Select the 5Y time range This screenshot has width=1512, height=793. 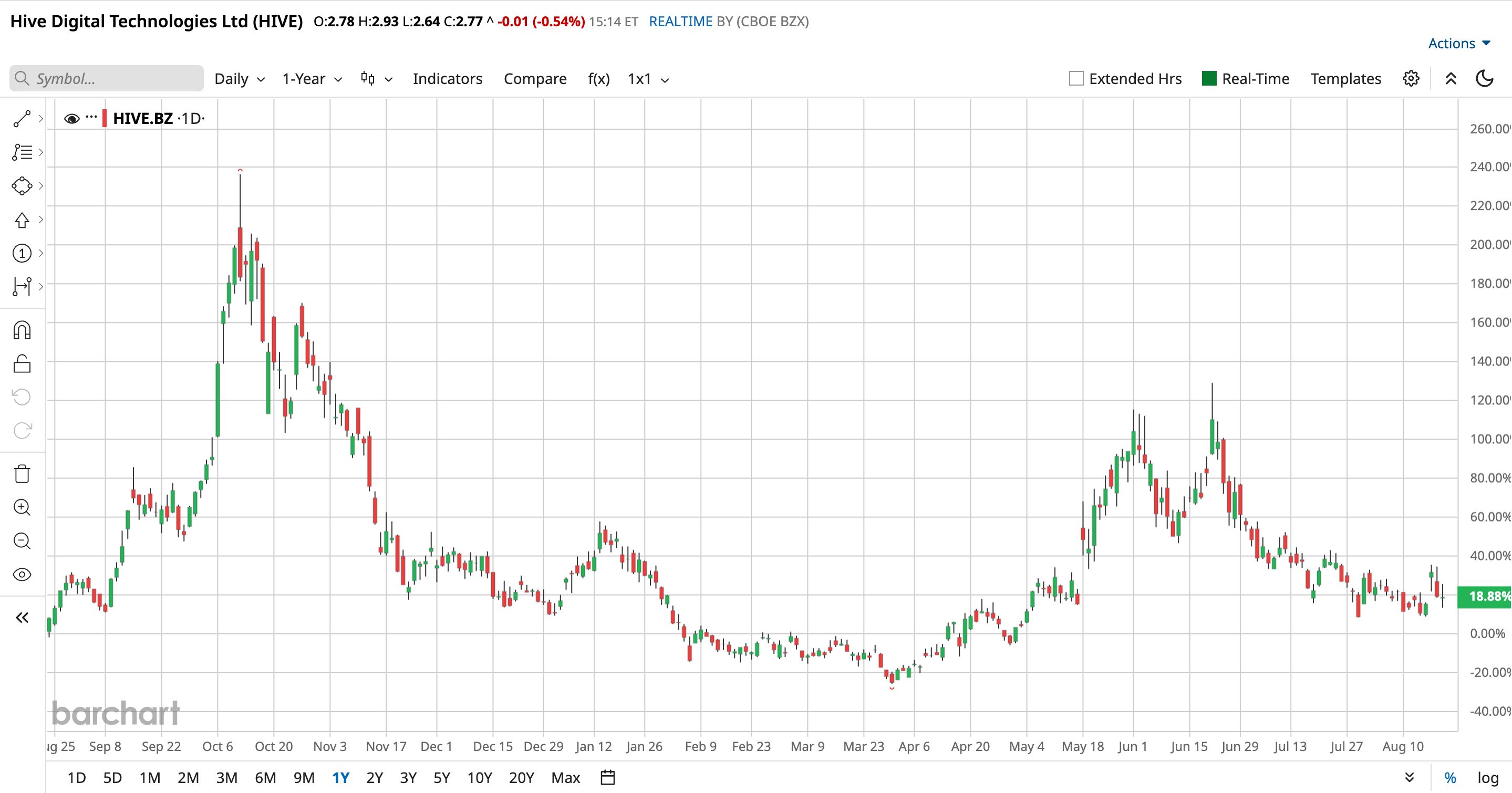(x=441, y=778)
